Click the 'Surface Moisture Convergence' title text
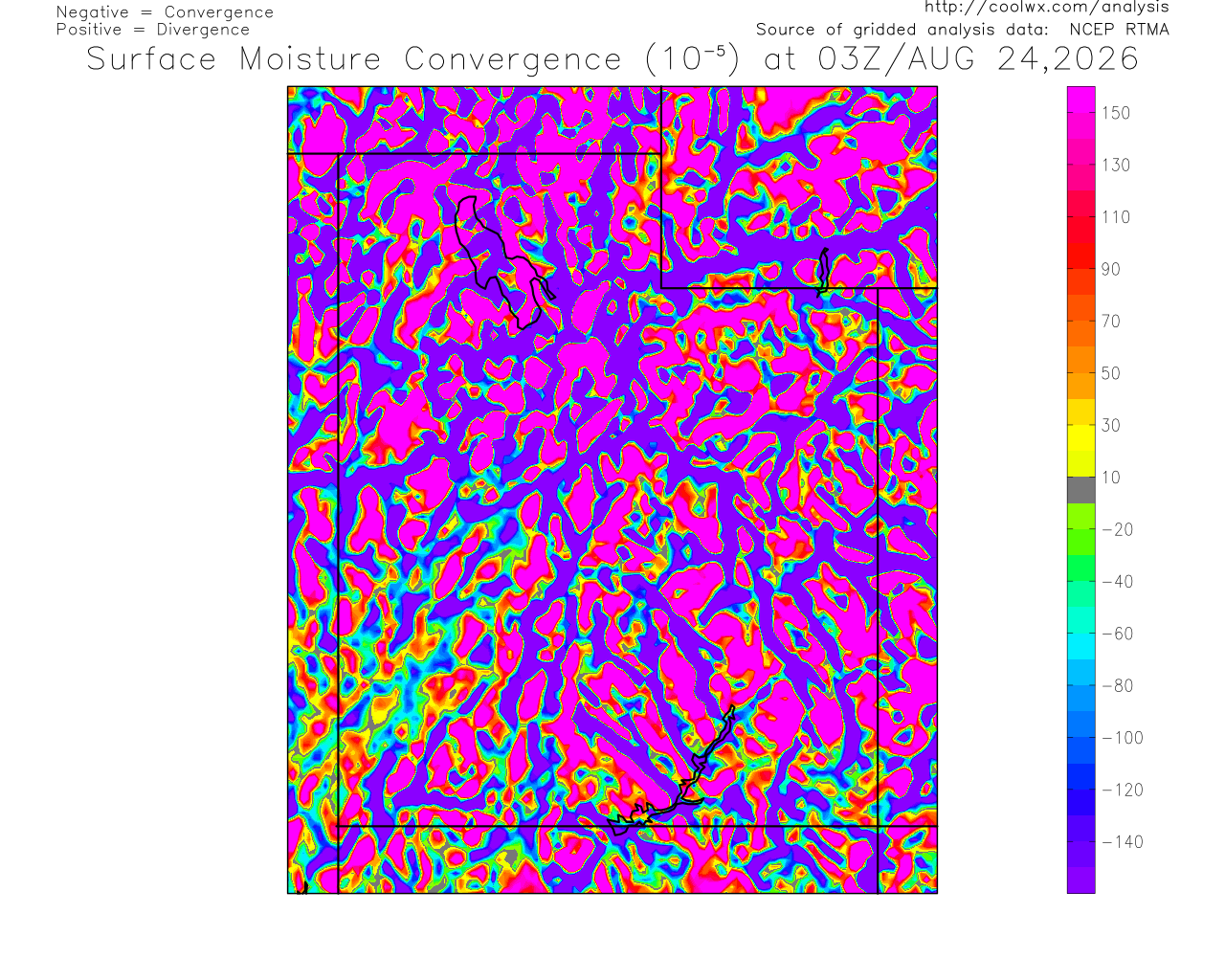1225x980 pixels. click(x=354, y=59)
